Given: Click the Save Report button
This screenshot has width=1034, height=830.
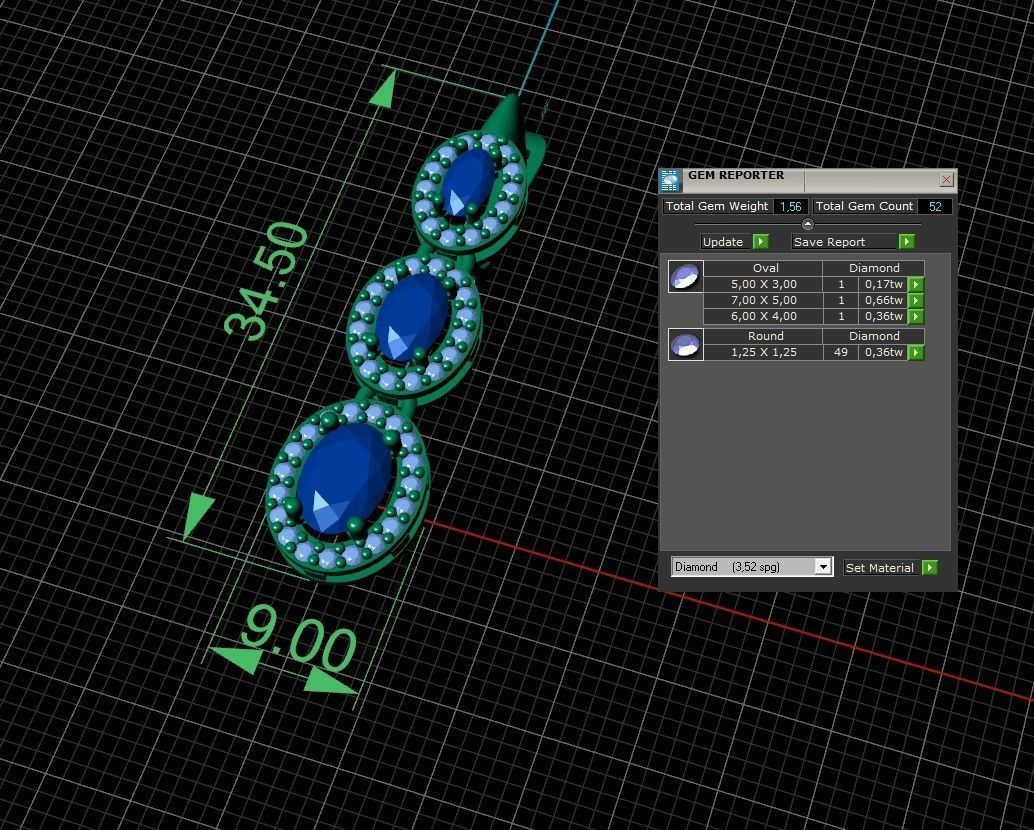Looking at the screenshot, I should 843,242.
